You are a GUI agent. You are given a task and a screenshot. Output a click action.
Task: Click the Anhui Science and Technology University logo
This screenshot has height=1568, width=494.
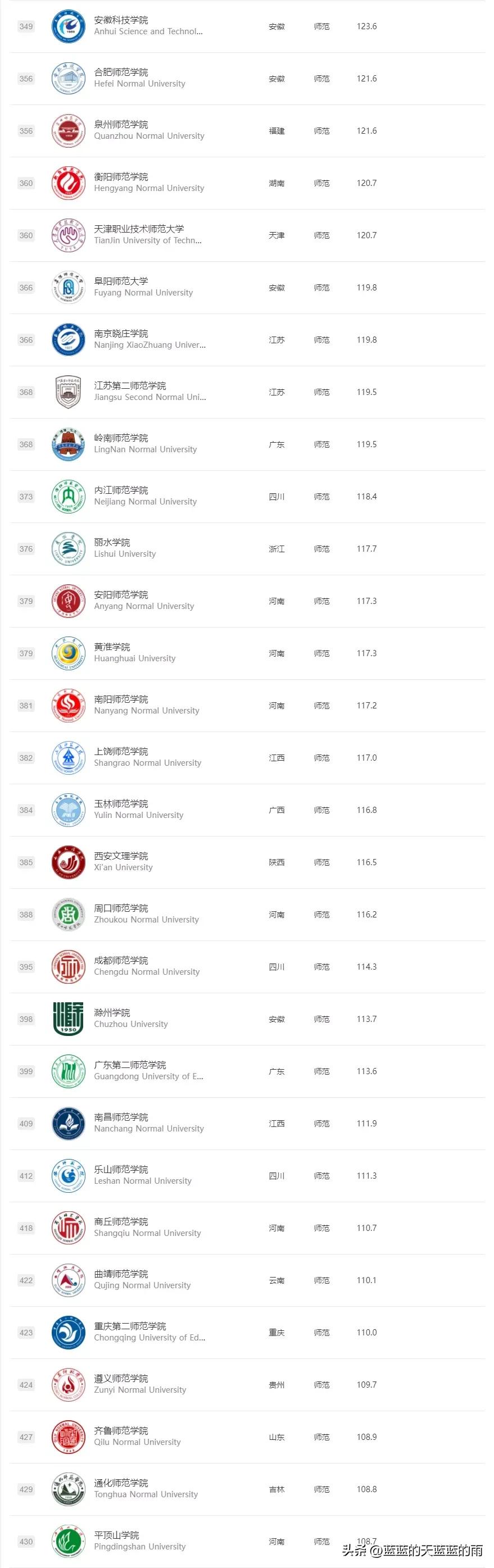[x=68, y=27]
